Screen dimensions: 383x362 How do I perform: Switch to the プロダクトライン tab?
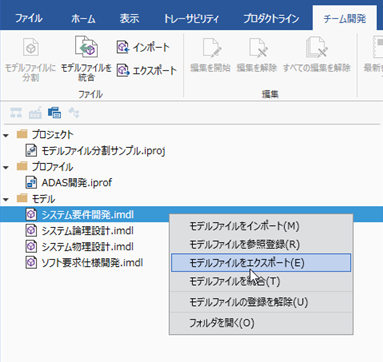tap(271, 18)
